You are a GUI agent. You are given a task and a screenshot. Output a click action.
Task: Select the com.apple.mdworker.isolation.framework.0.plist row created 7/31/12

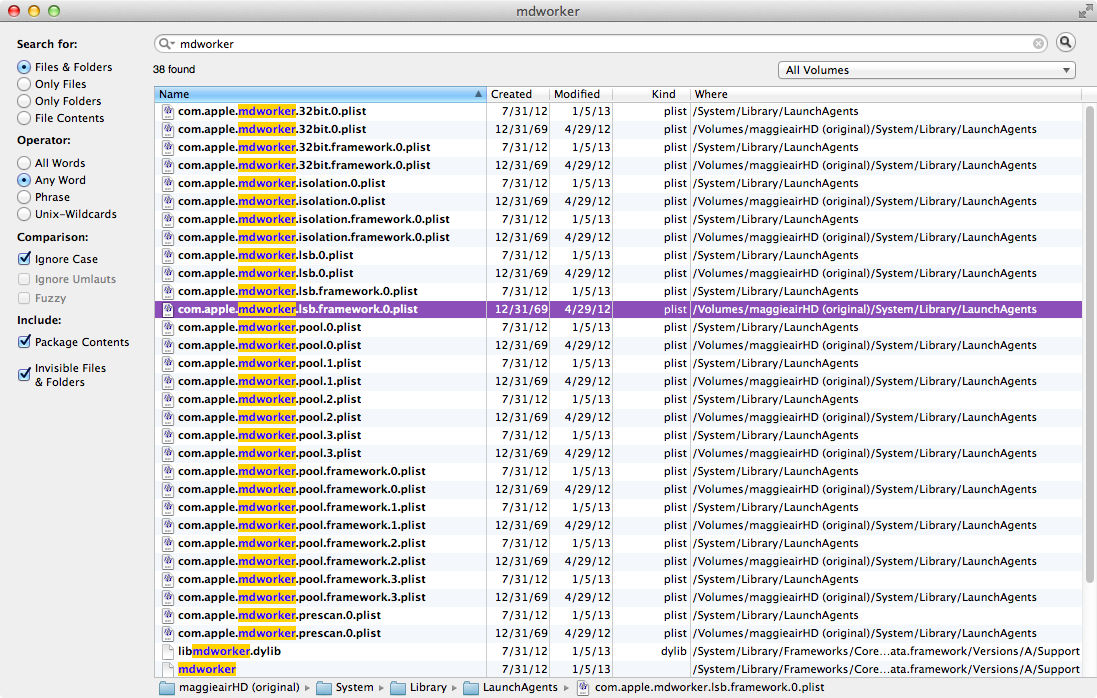point(618,219)
